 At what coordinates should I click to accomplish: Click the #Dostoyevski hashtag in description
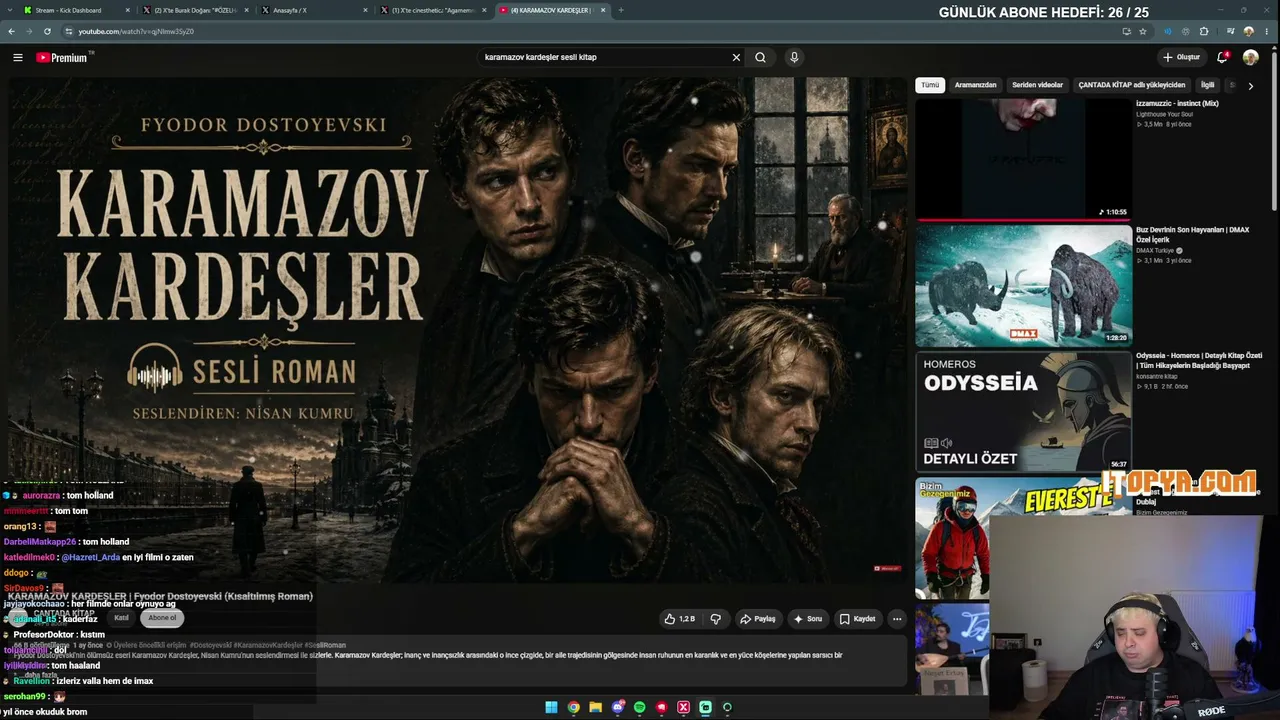click(x=210, y=645)
